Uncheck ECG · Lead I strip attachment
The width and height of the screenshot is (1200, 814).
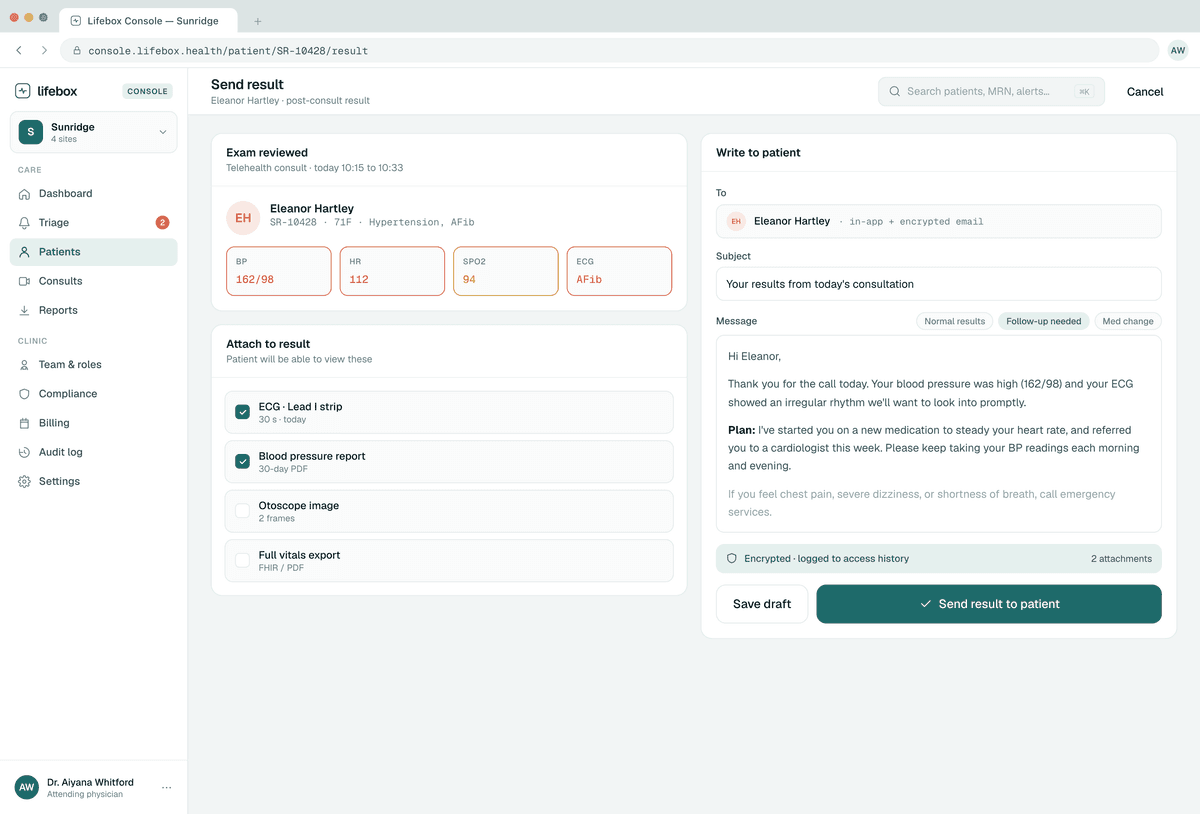click(242, 412)
